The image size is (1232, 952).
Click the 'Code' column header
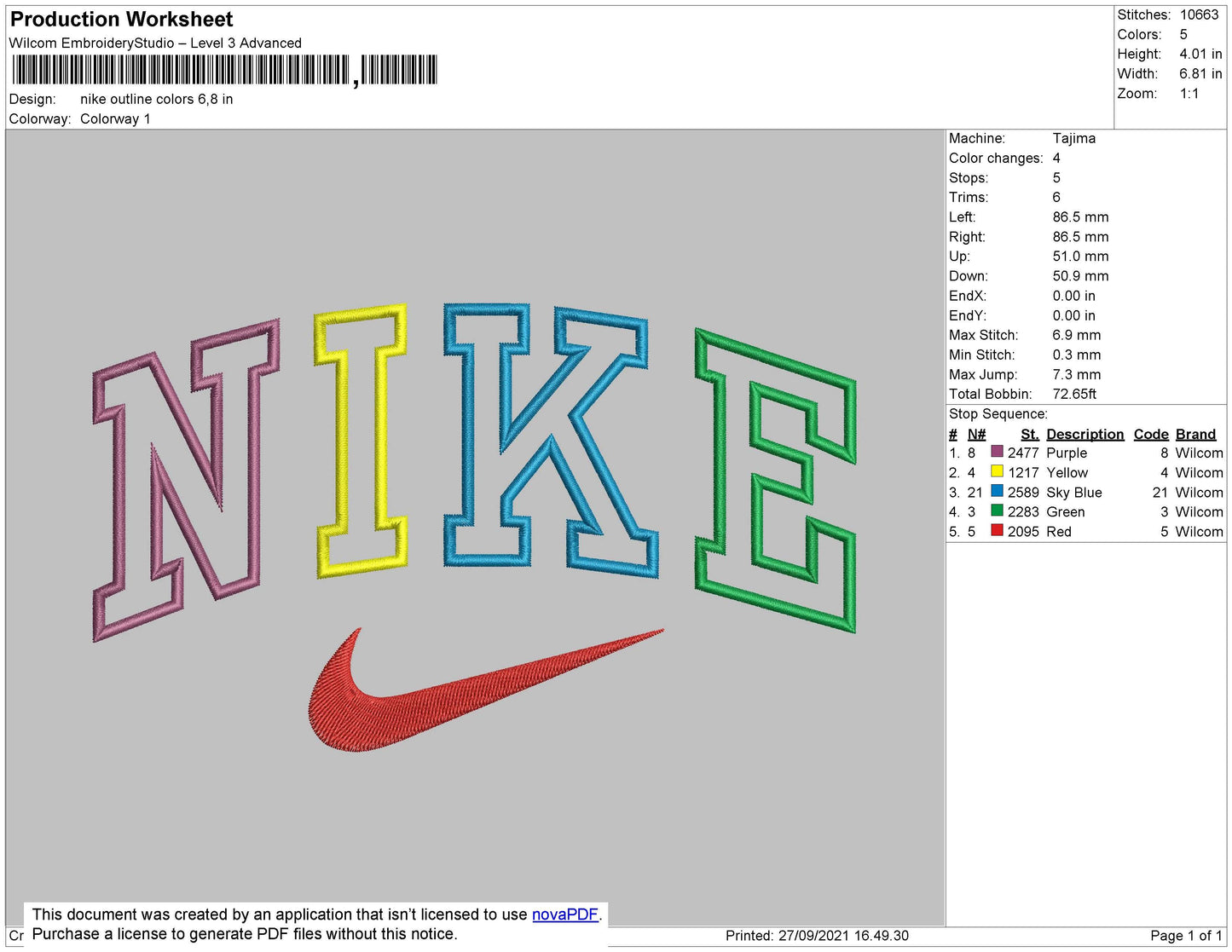coord(1151,434)
